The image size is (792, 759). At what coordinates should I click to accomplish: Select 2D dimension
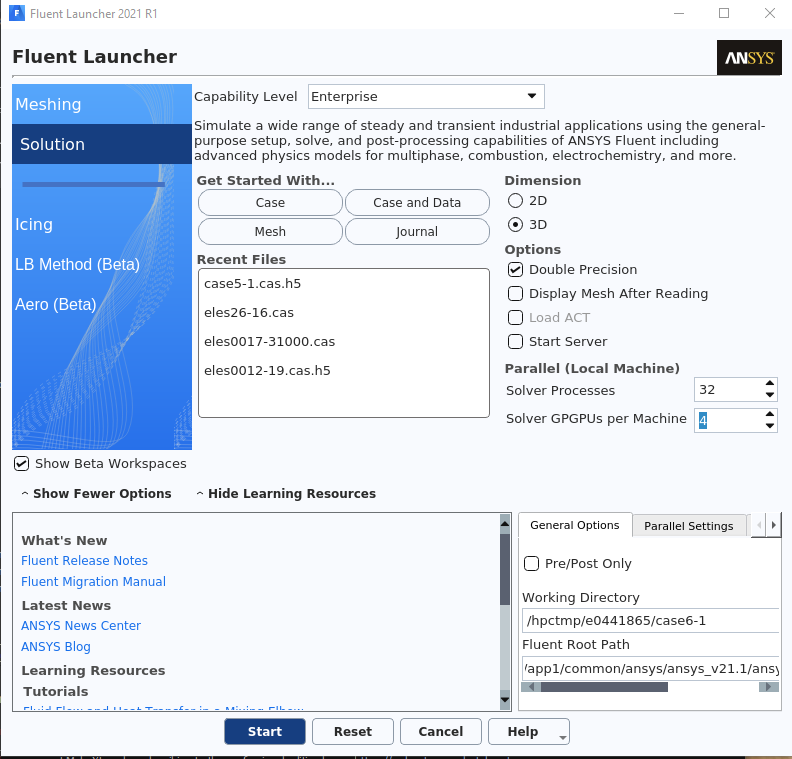pos(515,200)
